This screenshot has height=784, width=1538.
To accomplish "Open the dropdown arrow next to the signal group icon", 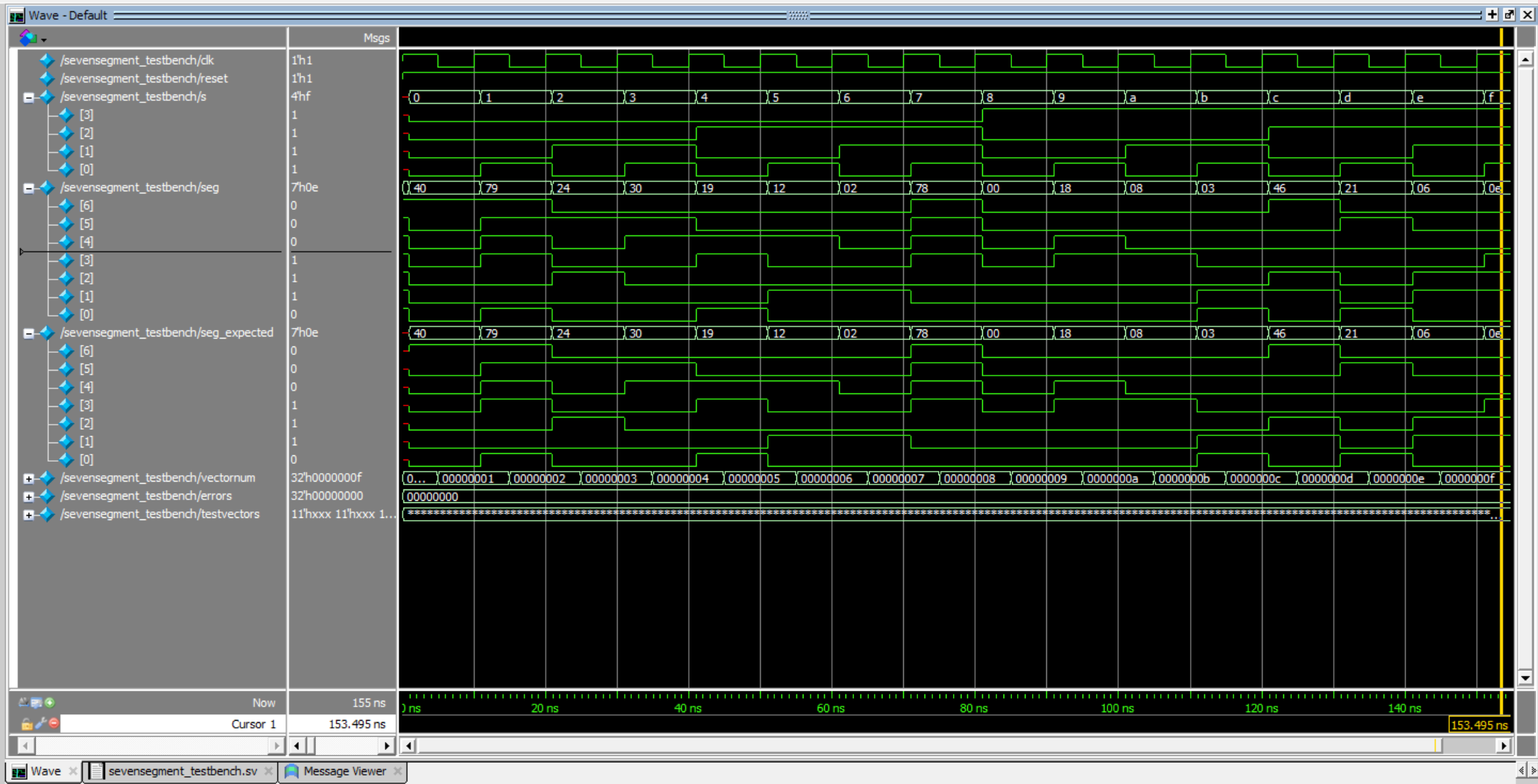I will coord(44,40).
